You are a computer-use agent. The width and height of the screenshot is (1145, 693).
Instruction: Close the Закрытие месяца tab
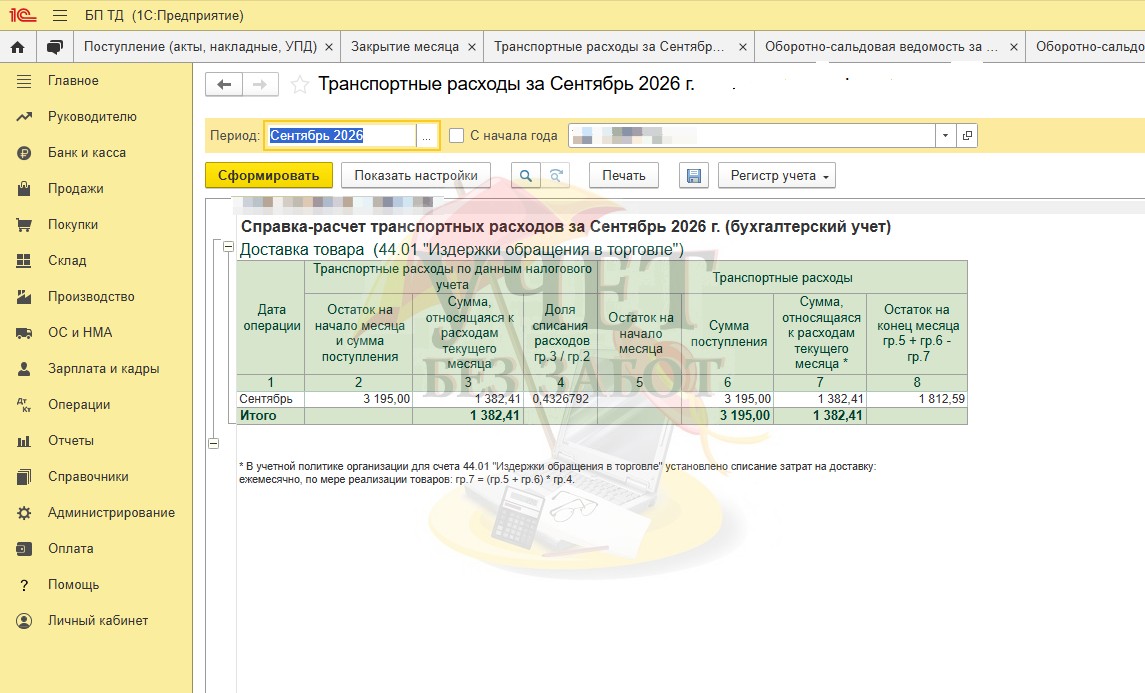coord(472,47)
